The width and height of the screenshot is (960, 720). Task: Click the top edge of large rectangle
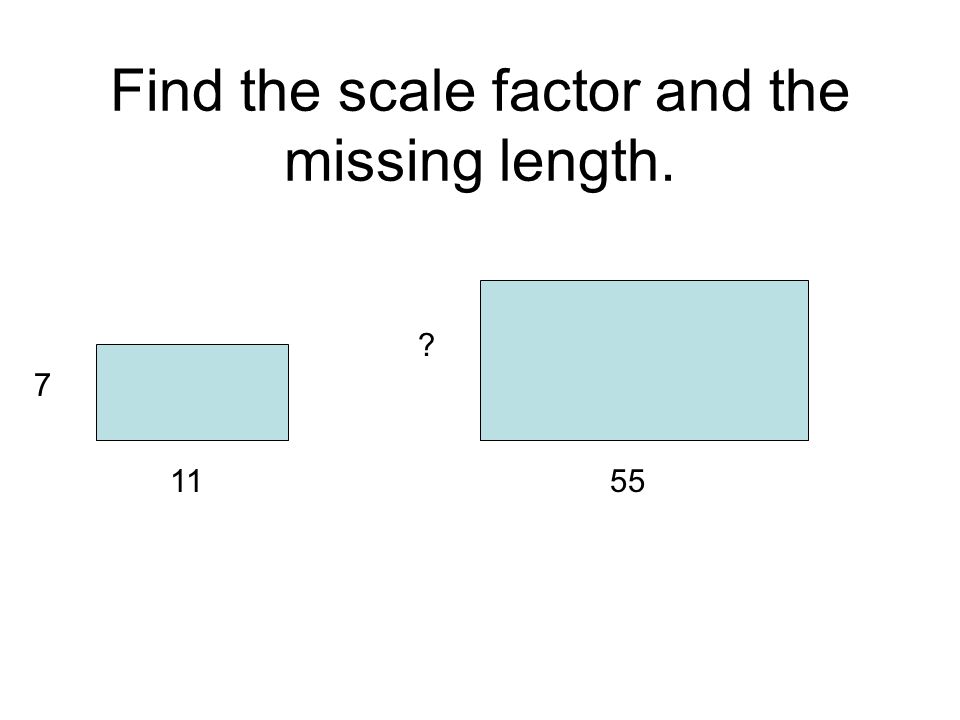click(x=644, y=281)
